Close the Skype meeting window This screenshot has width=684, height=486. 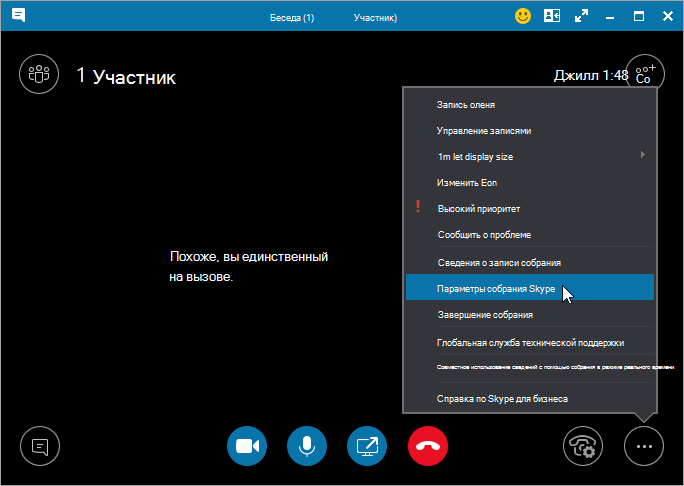click(x=668, y=17)
